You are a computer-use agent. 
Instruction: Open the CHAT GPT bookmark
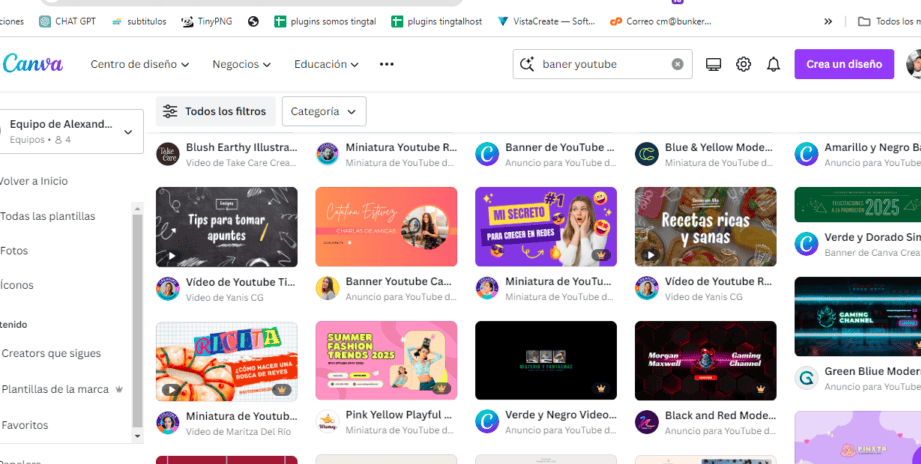[x=69, y=21]
